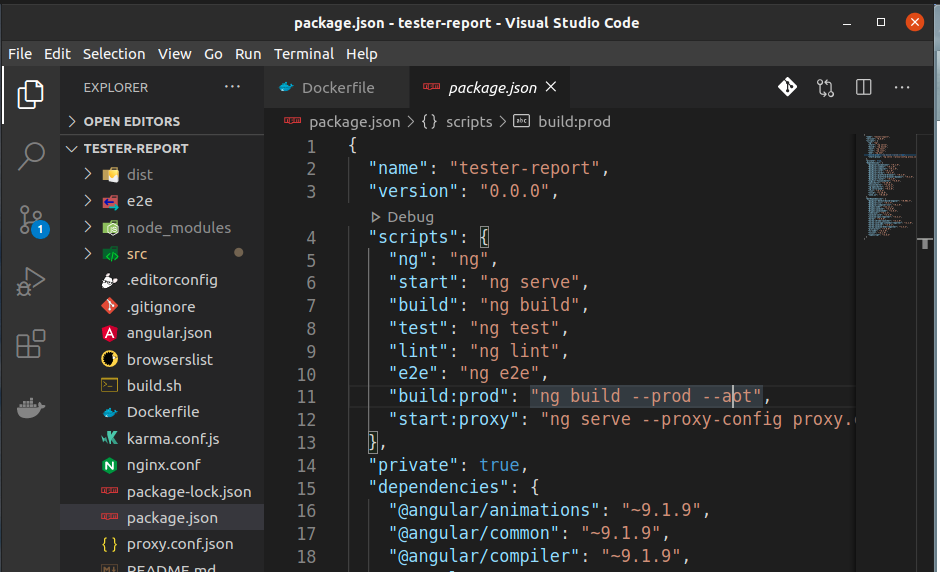Open editor more actions ellipsis menu
The image size is (940, 572).
click(x=902, y=88)
